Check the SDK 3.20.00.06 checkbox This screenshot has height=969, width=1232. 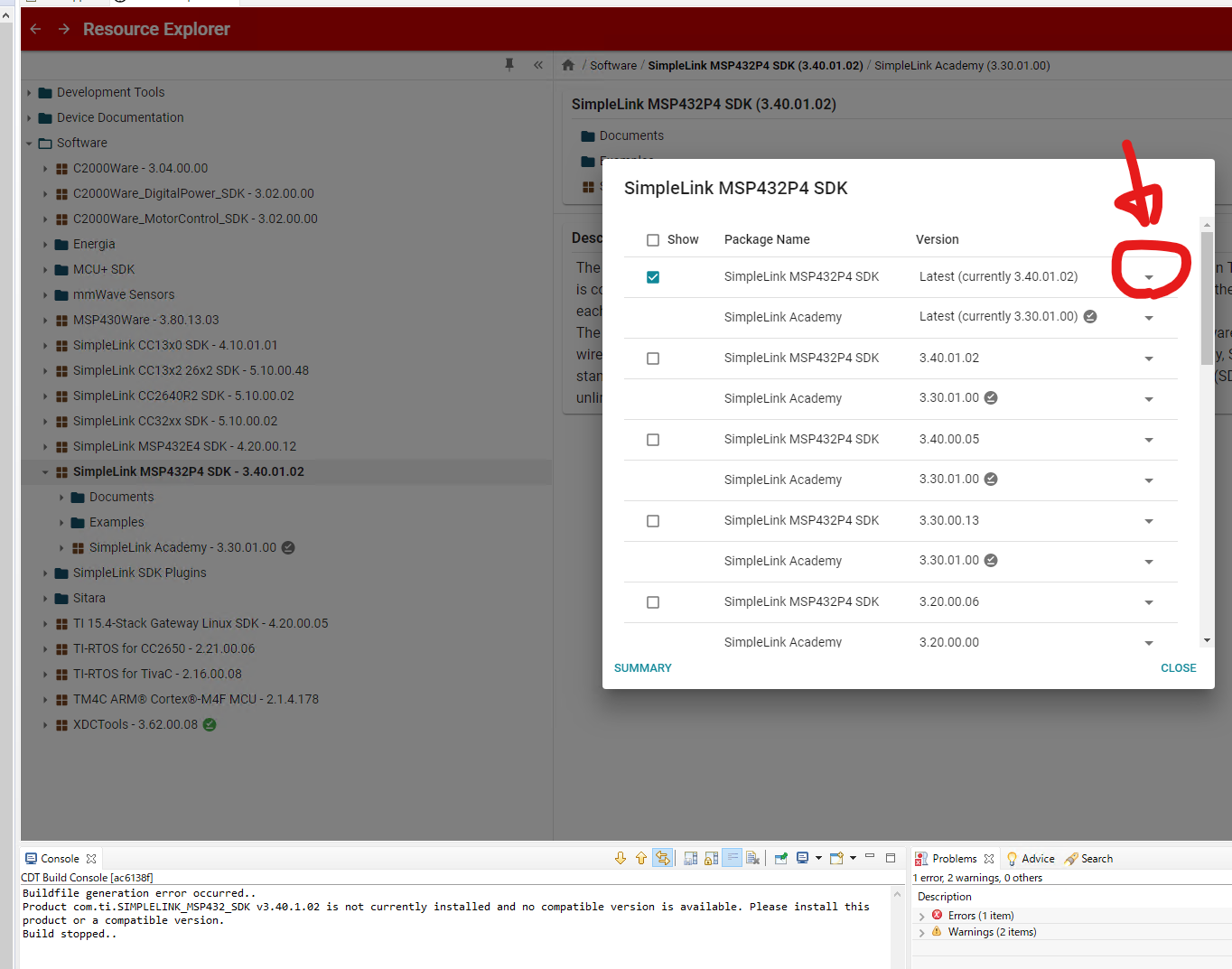click(x=653, y=602)
